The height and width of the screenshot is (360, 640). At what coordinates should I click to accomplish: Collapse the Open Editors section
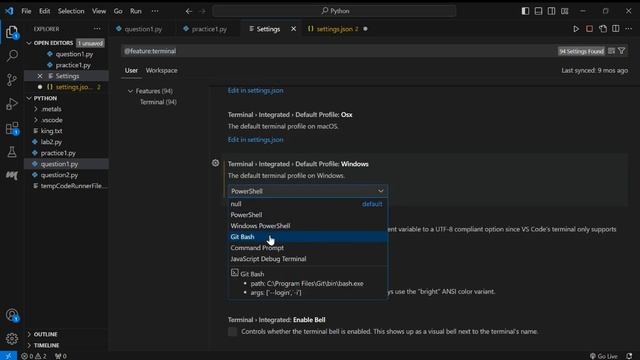click(x=29, y=43)
